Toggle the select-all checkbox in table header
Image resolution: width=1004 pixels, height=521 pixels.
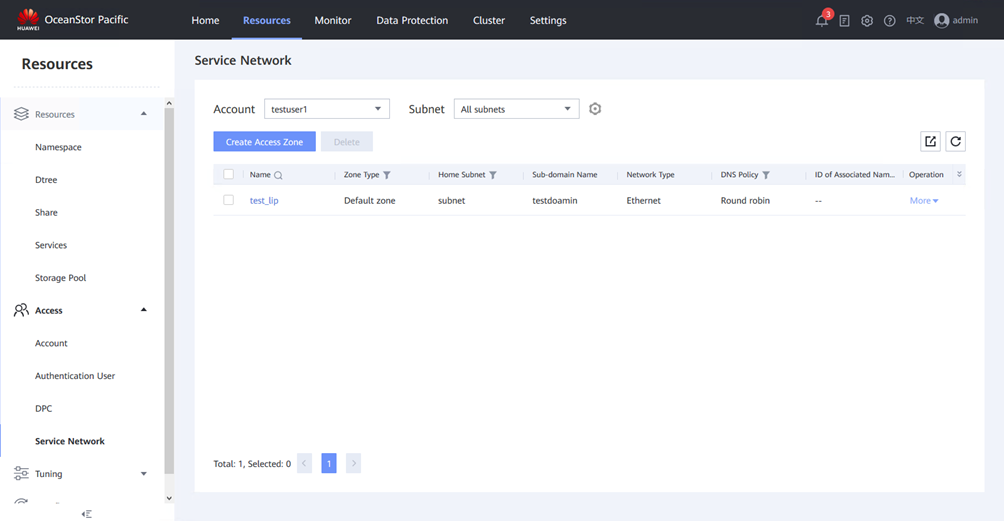pos(228,174)
